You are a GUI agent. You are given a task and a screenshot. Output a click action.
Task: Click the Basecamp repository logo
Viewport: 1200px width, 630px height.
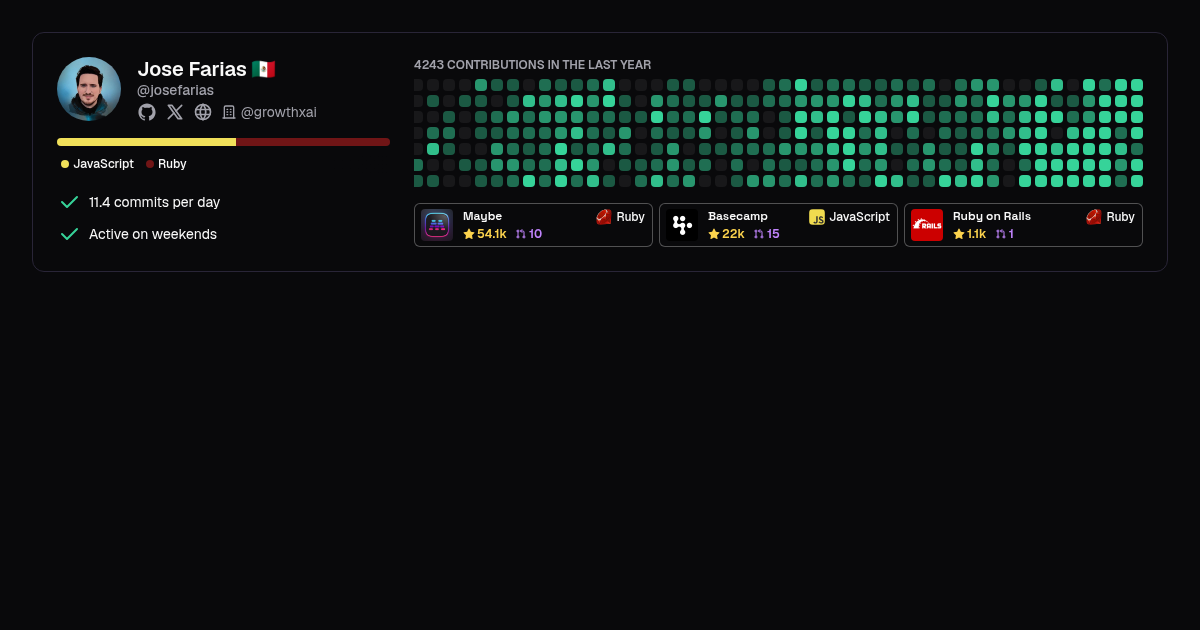(x=682, y=225)
